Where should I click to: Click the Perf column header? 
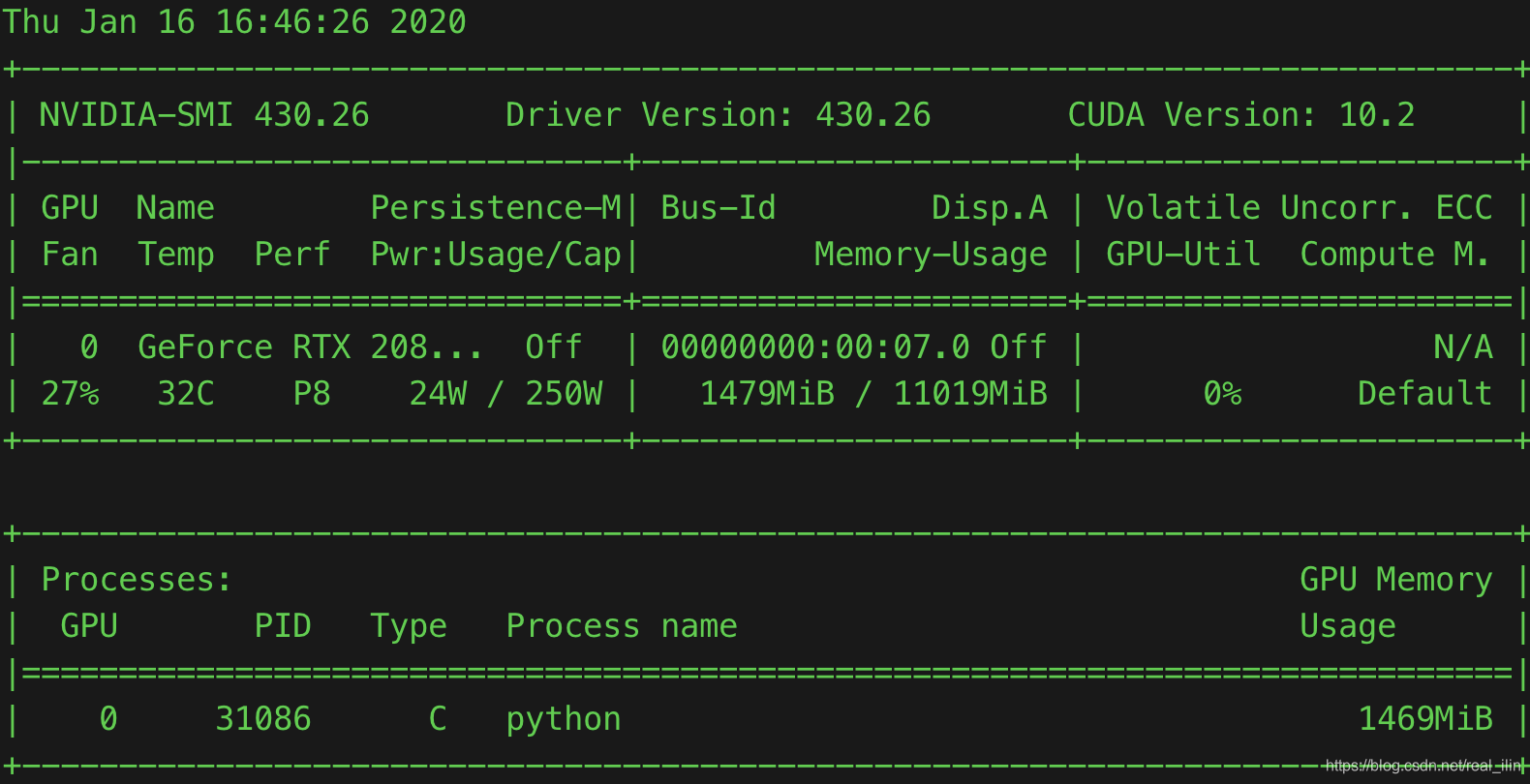pos(291,254)
